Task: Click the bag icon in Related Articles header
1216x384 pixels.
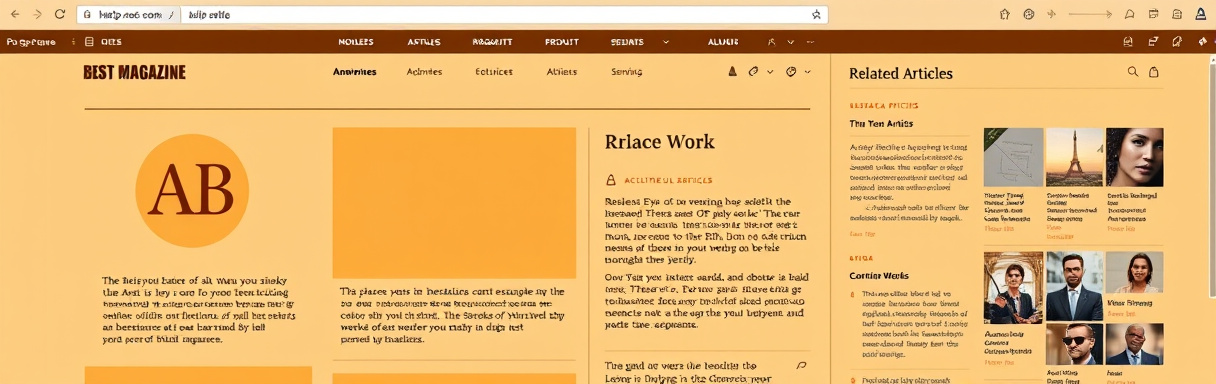Action: pyautogui.click(x=1154, y=72)
